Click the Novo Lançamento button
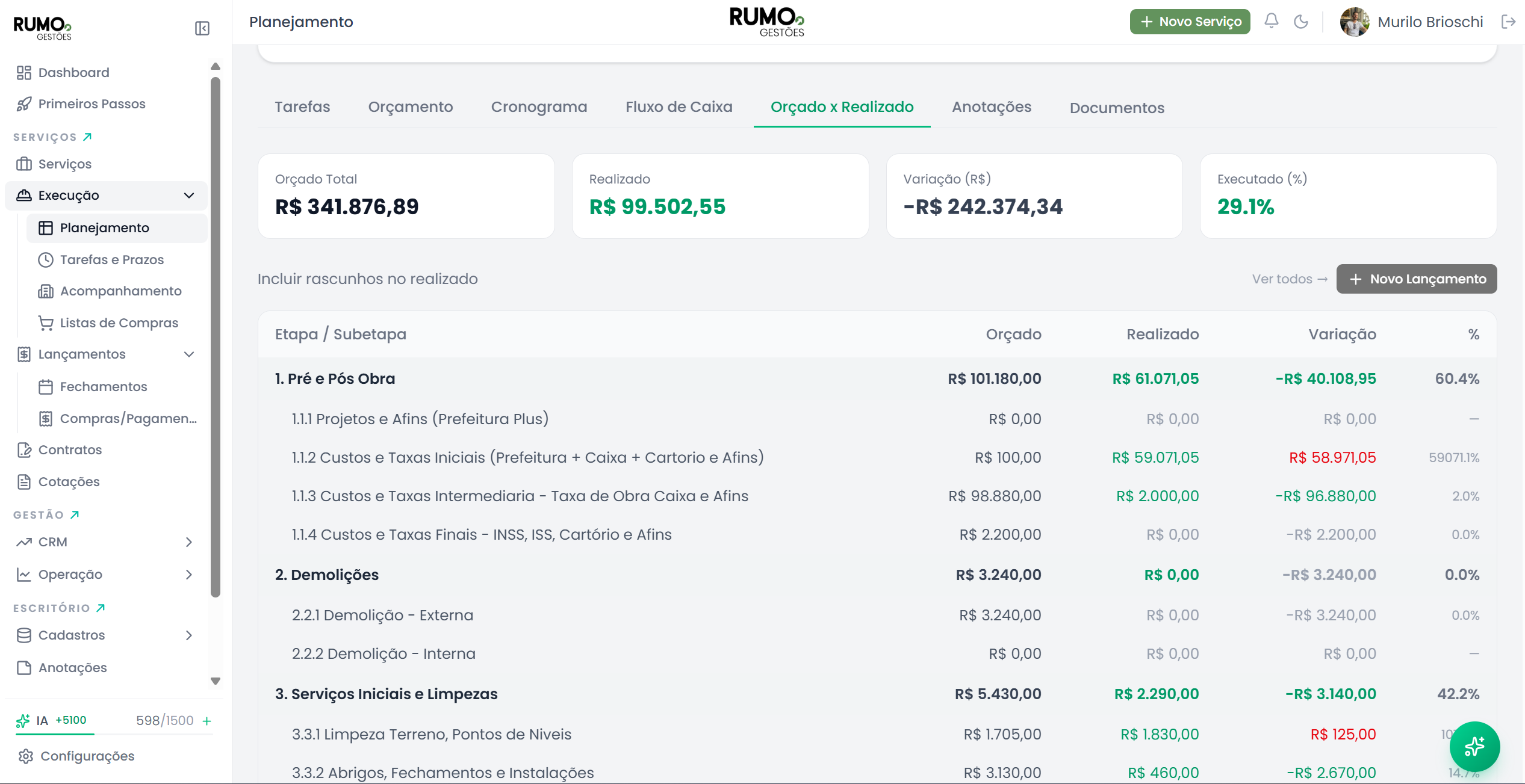This screenshot has height=784, width=1525. coord(1416,279)
